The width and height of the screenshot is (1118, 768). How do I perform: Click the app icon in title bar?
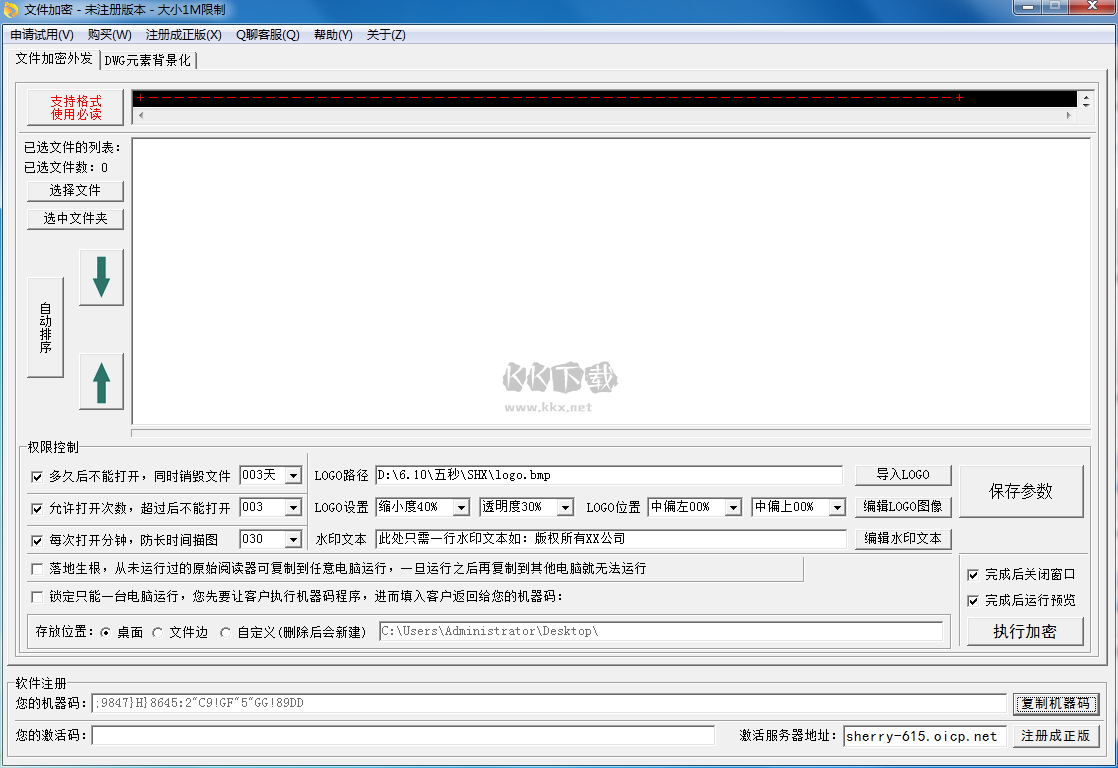(x=11, y=9)
